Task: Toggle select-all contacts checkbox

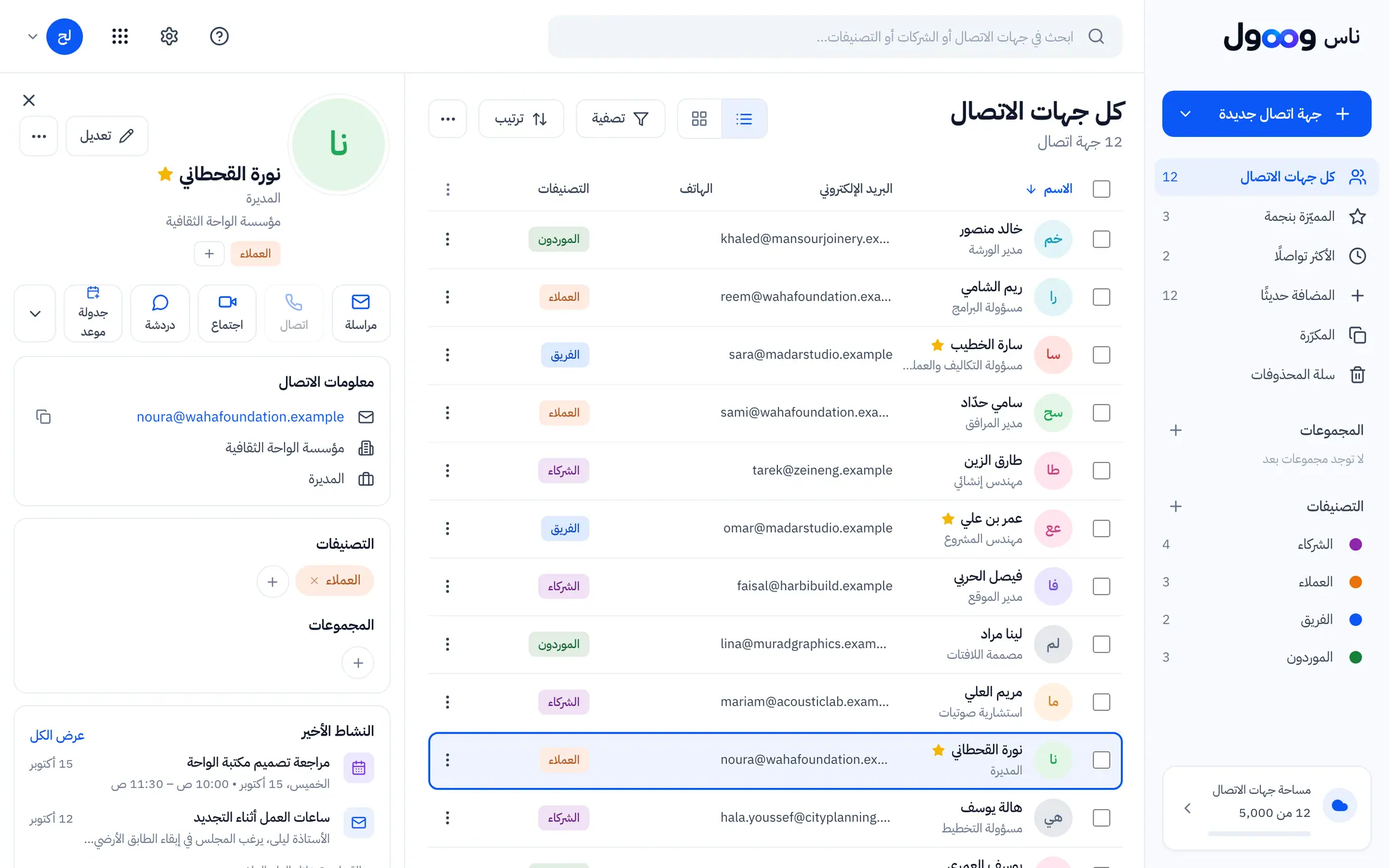Action: pos(1101,189)
